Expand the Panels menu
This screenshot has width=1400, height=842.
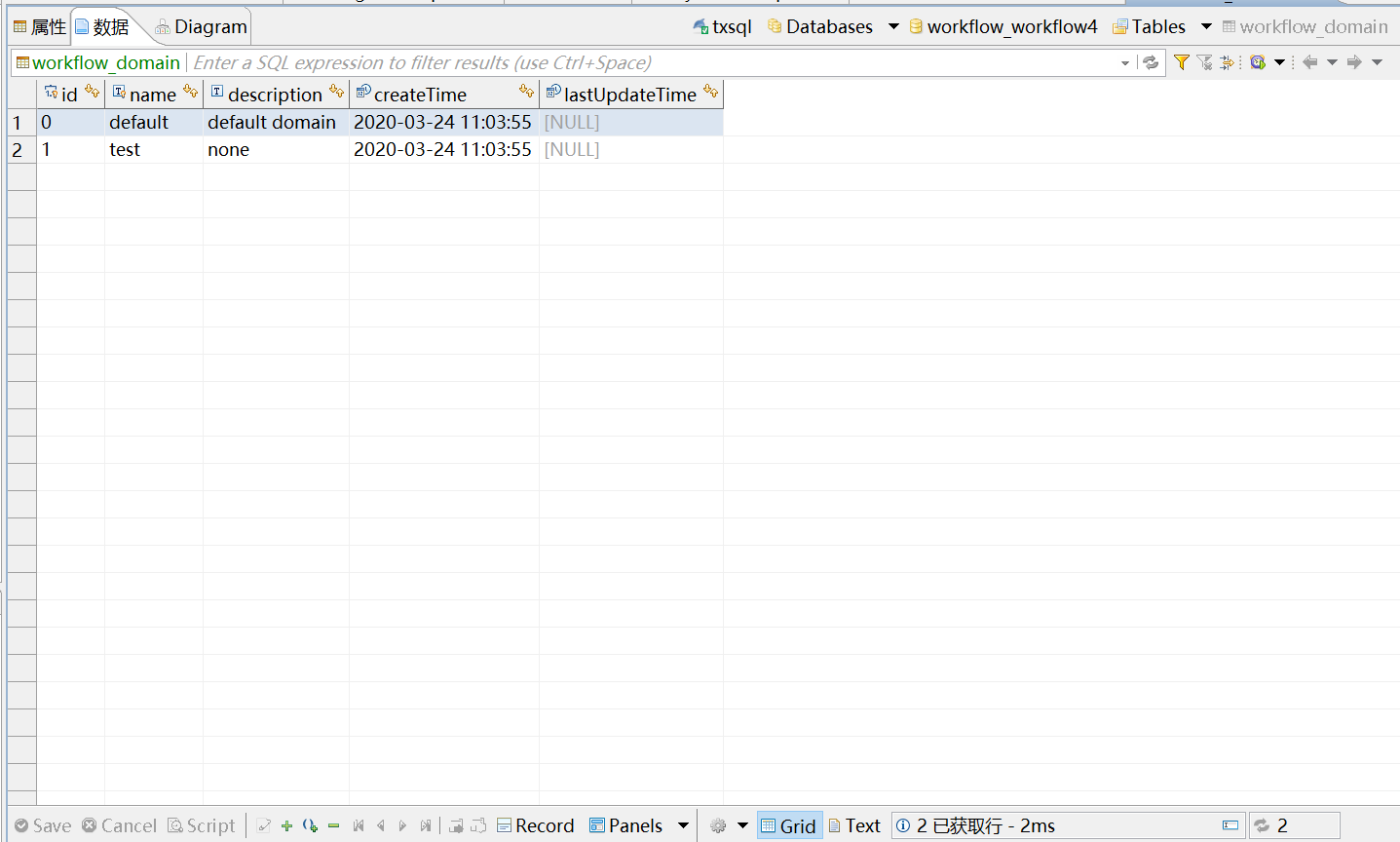tap(638, 825)
